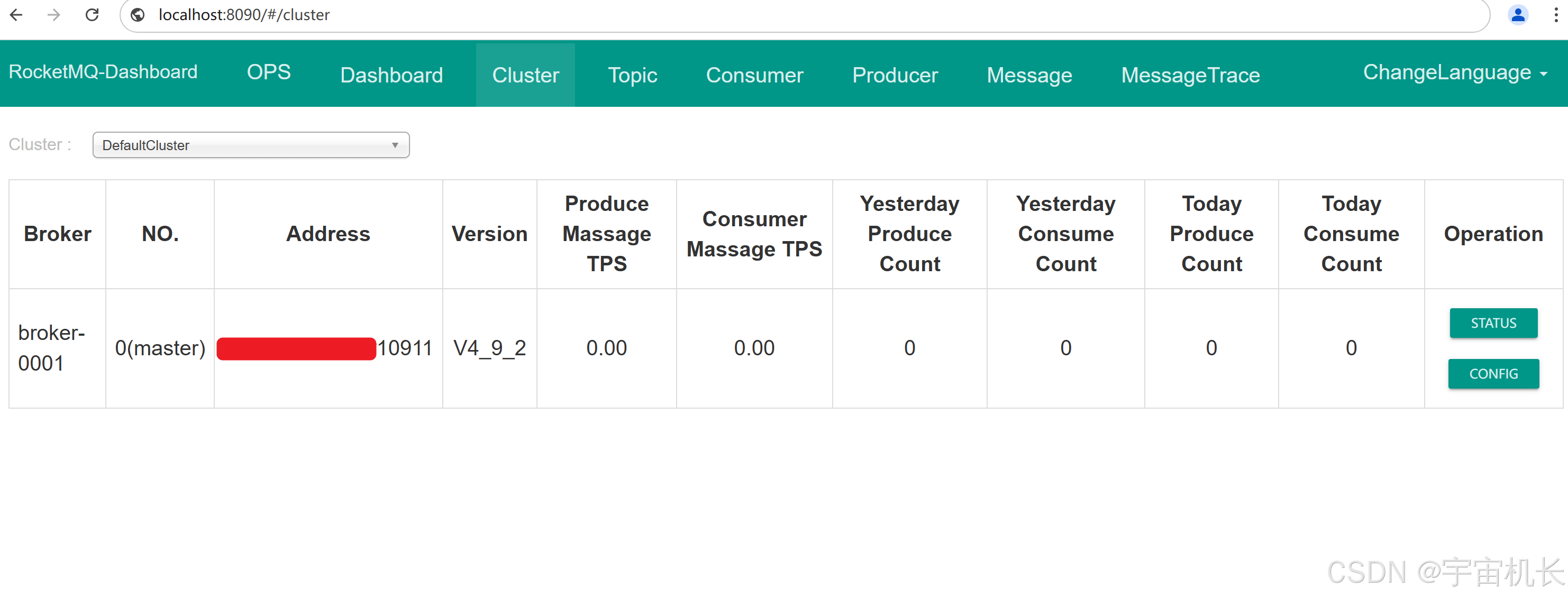Click the STATUS button for broker-0001

(1493, 323)
